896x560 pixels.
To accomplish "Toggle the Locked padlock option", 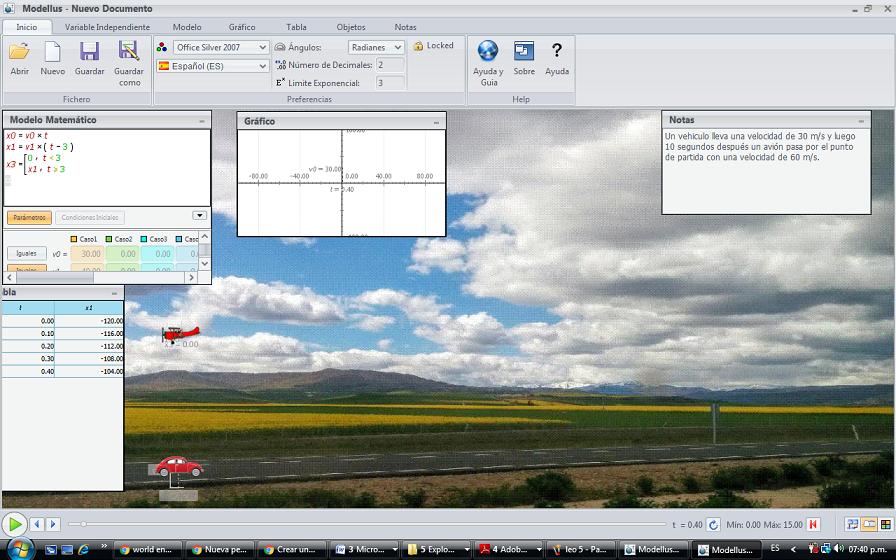I will 433,46.
